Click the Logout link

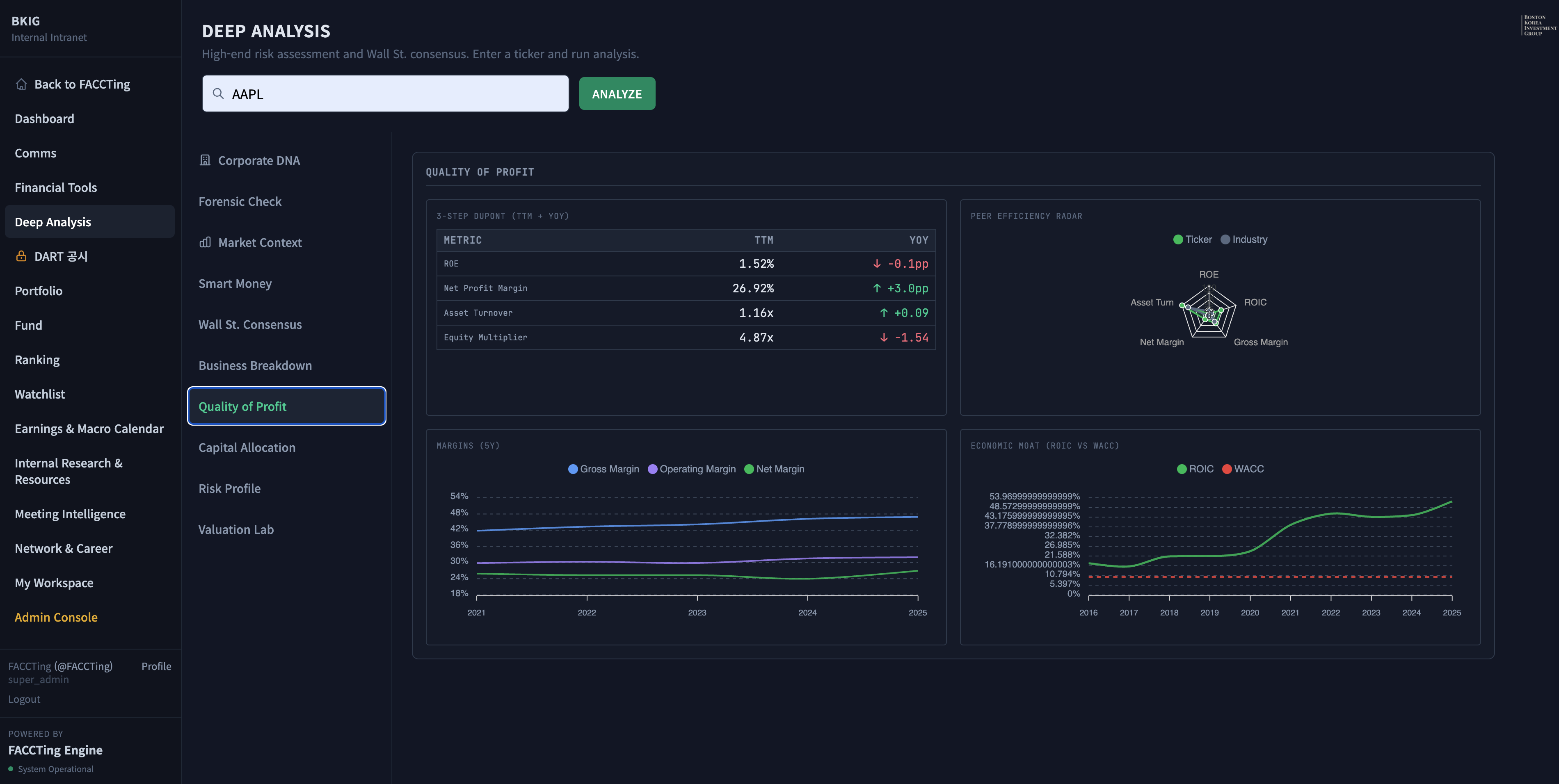point(24,699)
